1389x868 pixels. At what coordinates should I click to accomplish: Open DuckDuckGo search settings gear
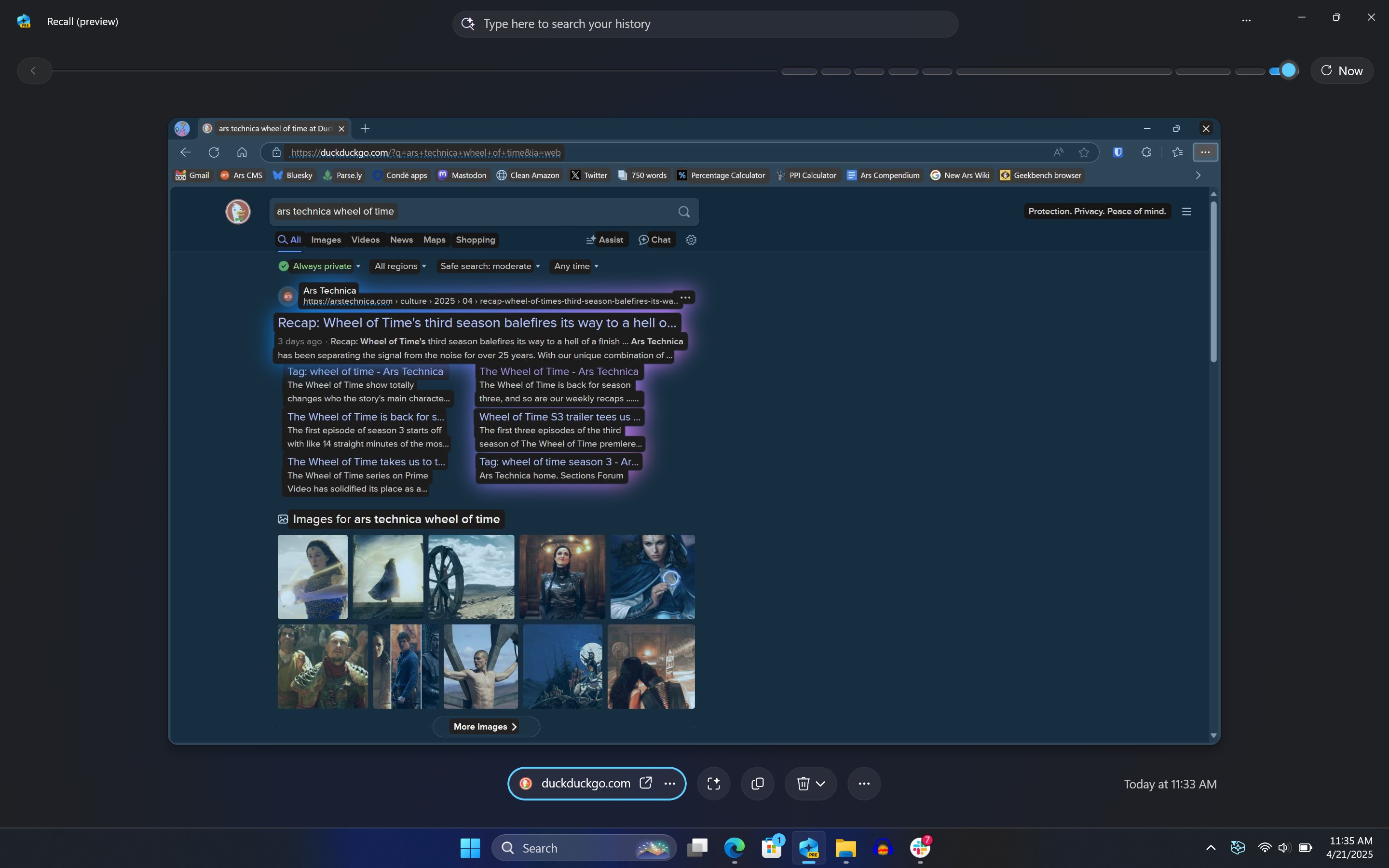(691, 240)
